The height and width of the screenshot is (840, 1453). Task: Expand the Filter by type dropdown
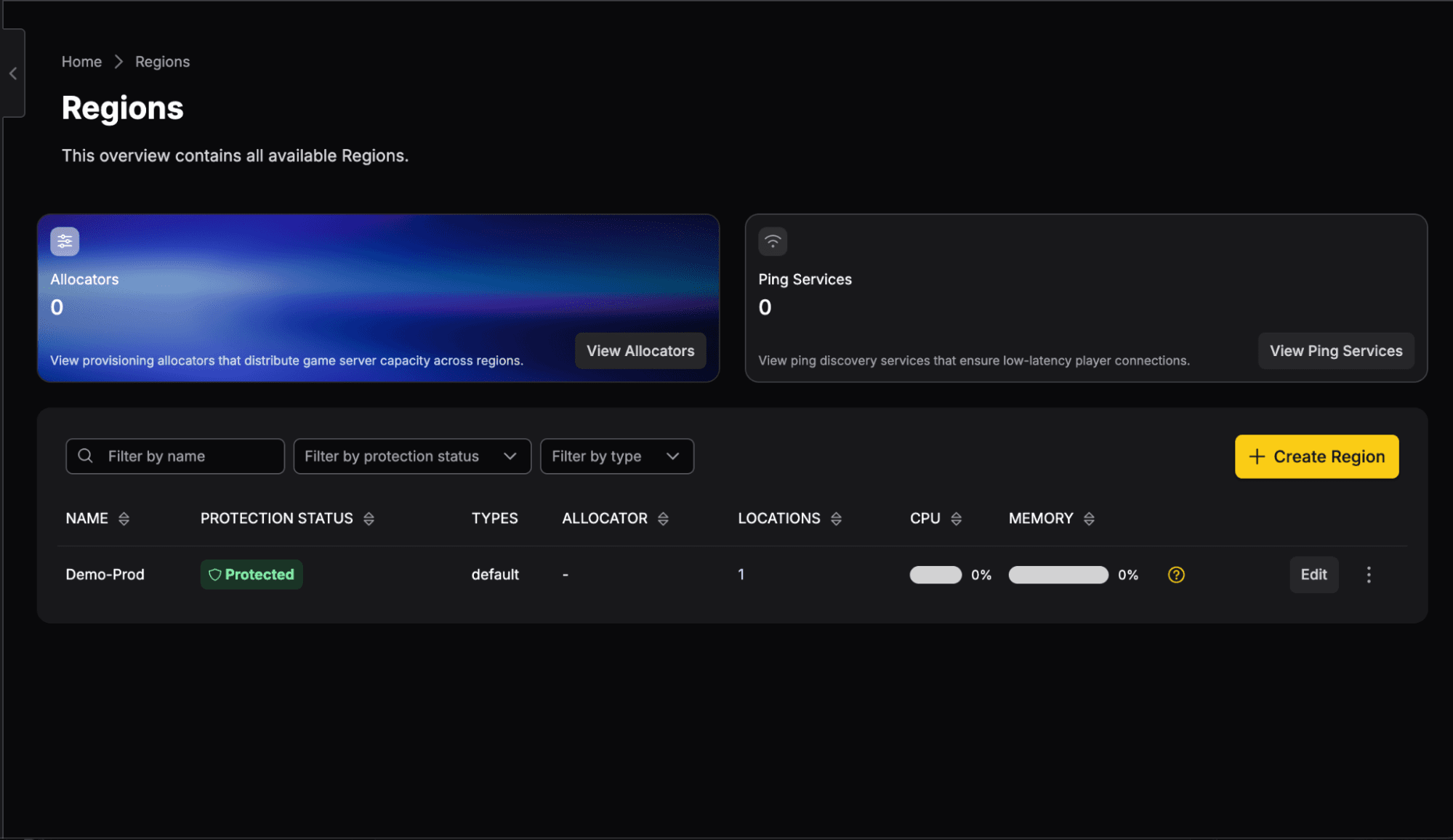pyautogui.click(x=617, y=456)
